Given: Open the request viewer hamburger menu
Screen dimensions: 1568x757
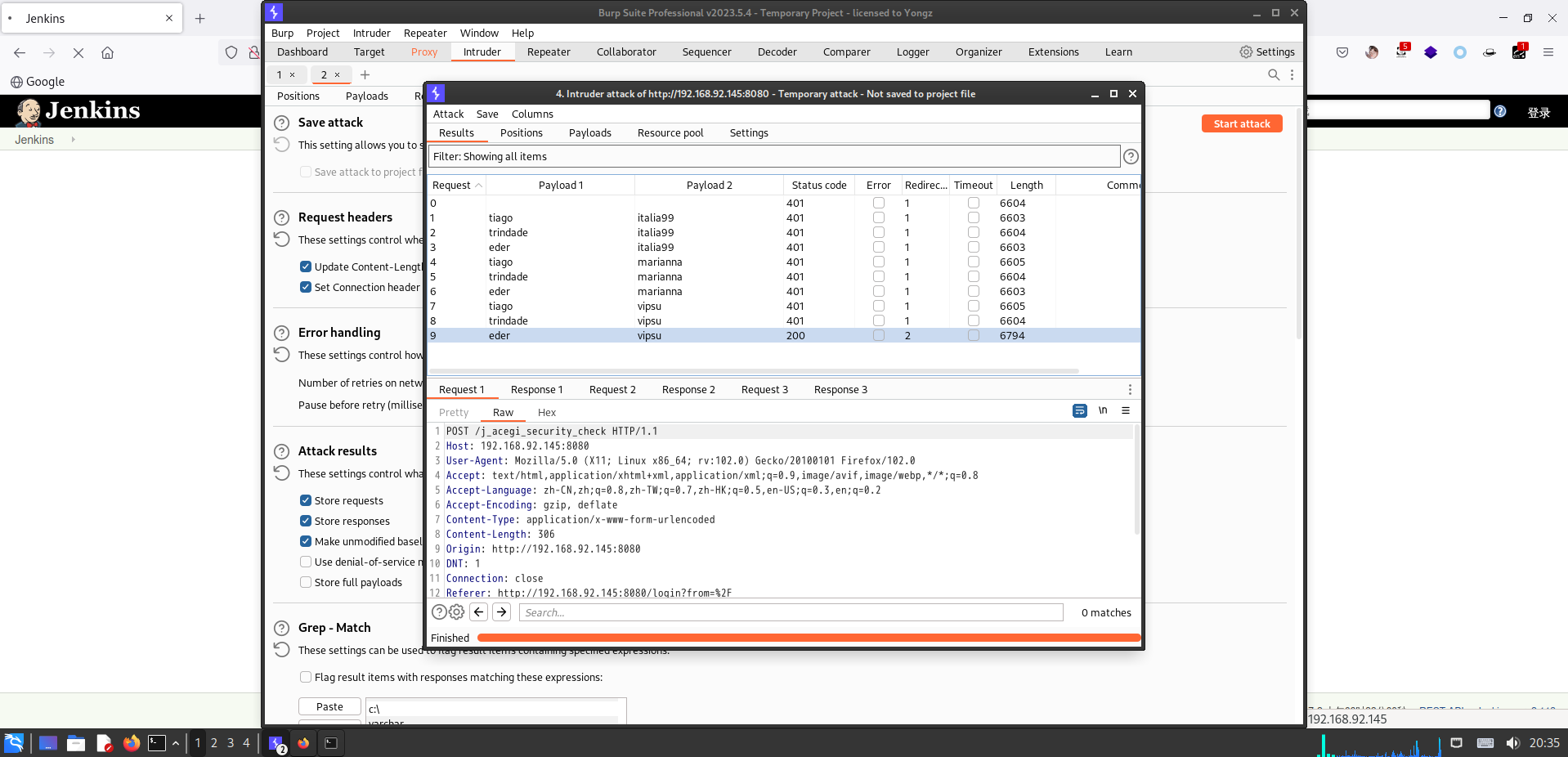Looking at the screenshot, I should 1126,410.
